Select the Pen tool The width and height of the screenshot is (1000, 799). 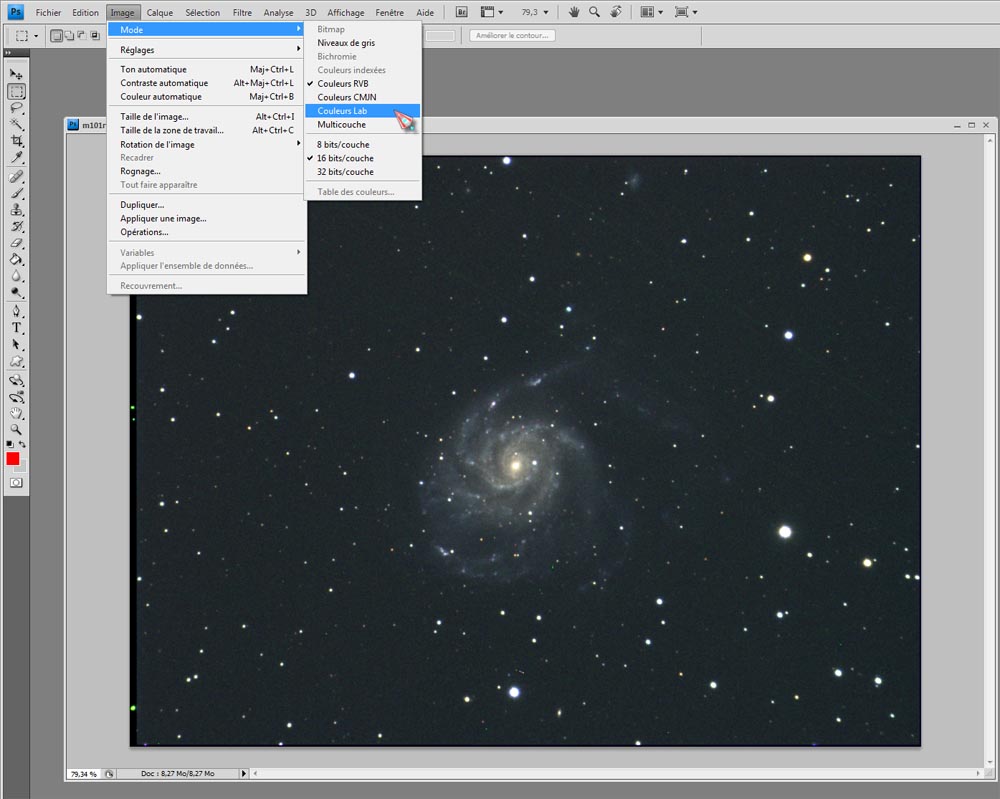pyautogui.click(x=17, y=311)
